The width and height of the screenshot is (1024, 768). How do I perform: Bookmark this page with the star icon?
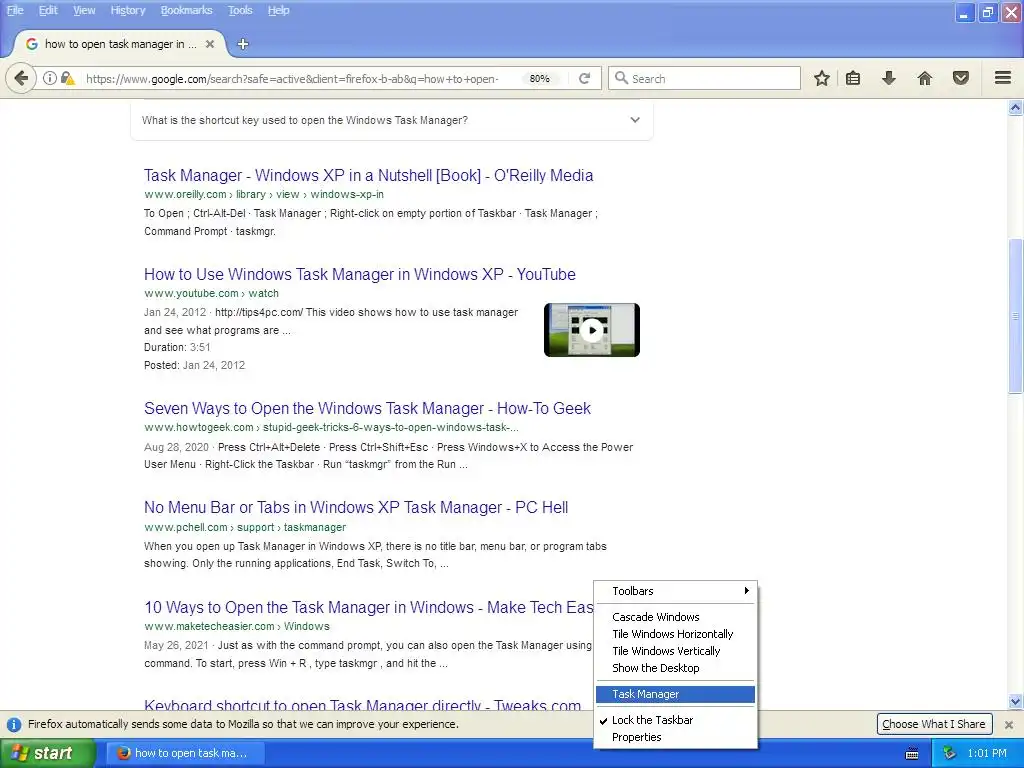pos(822,78)
